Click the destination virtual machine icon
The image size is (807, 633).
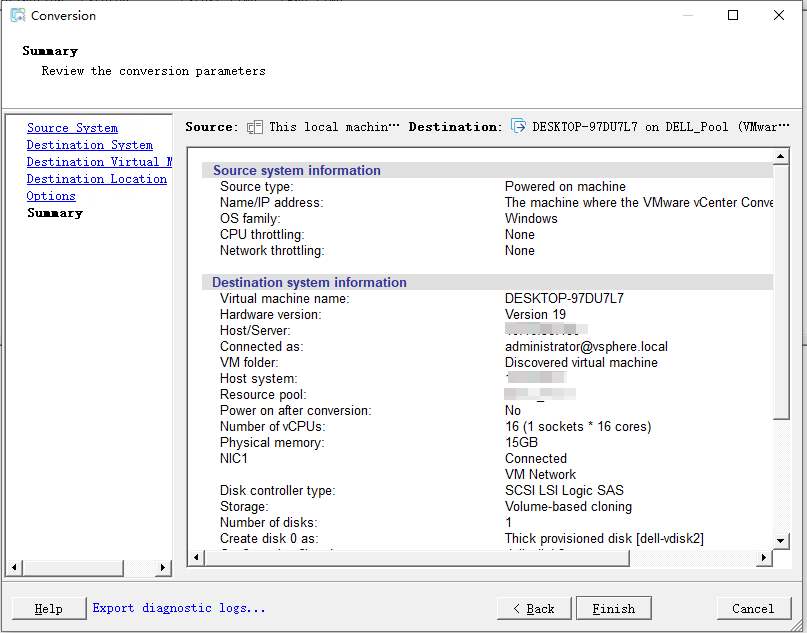click(518, 126)
